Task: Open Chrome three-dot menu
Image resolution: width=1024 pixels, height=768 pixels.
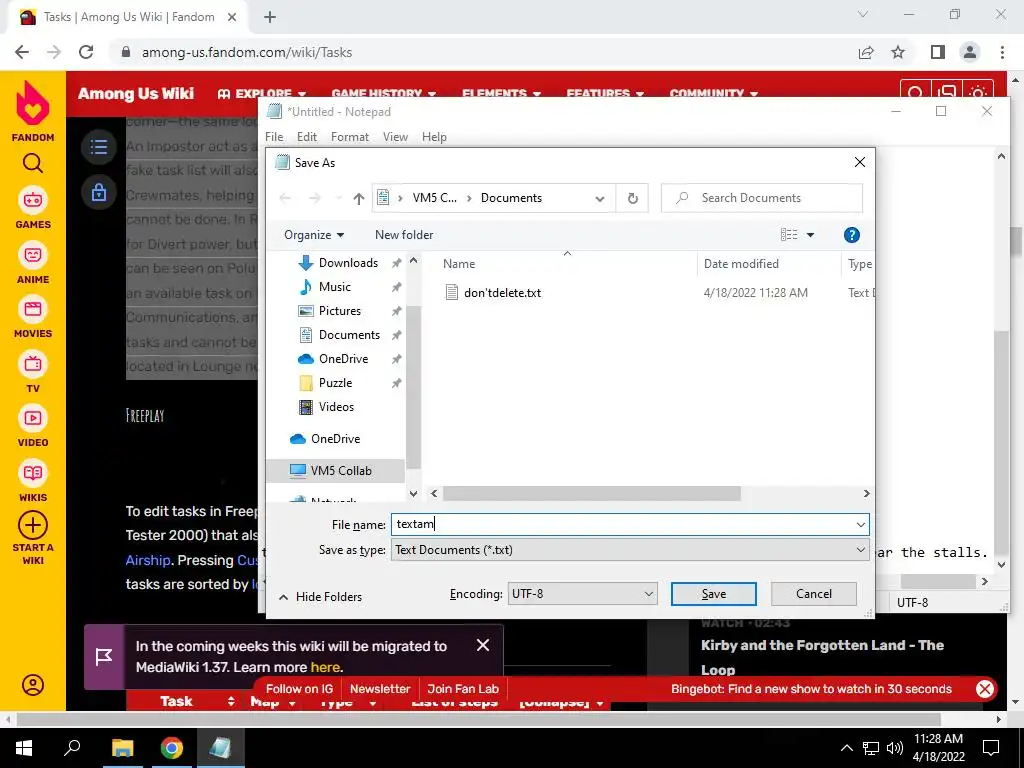Action: point(1002,52)
